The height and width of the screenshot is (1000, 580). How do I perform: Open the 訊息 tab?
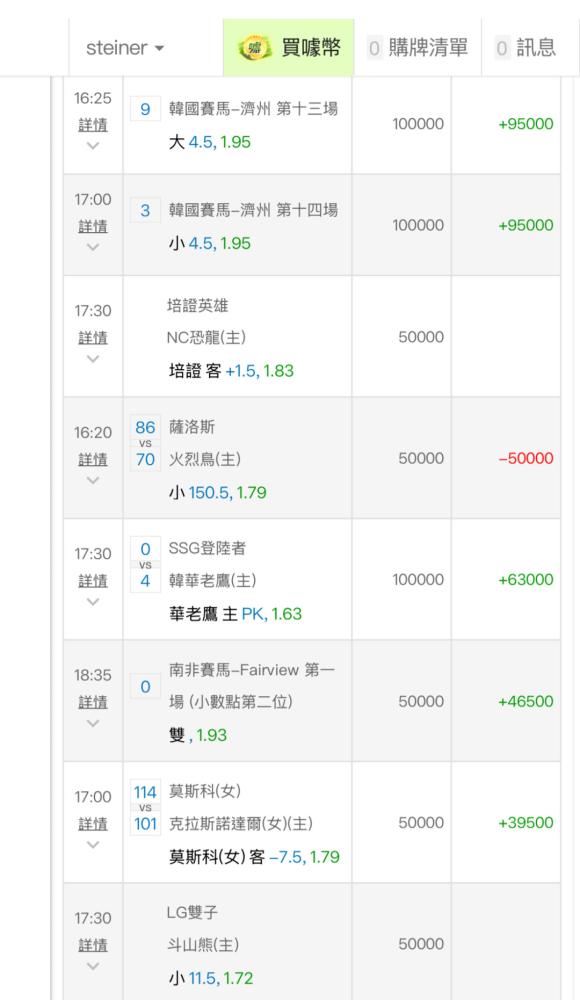click(x=526, y=48)
